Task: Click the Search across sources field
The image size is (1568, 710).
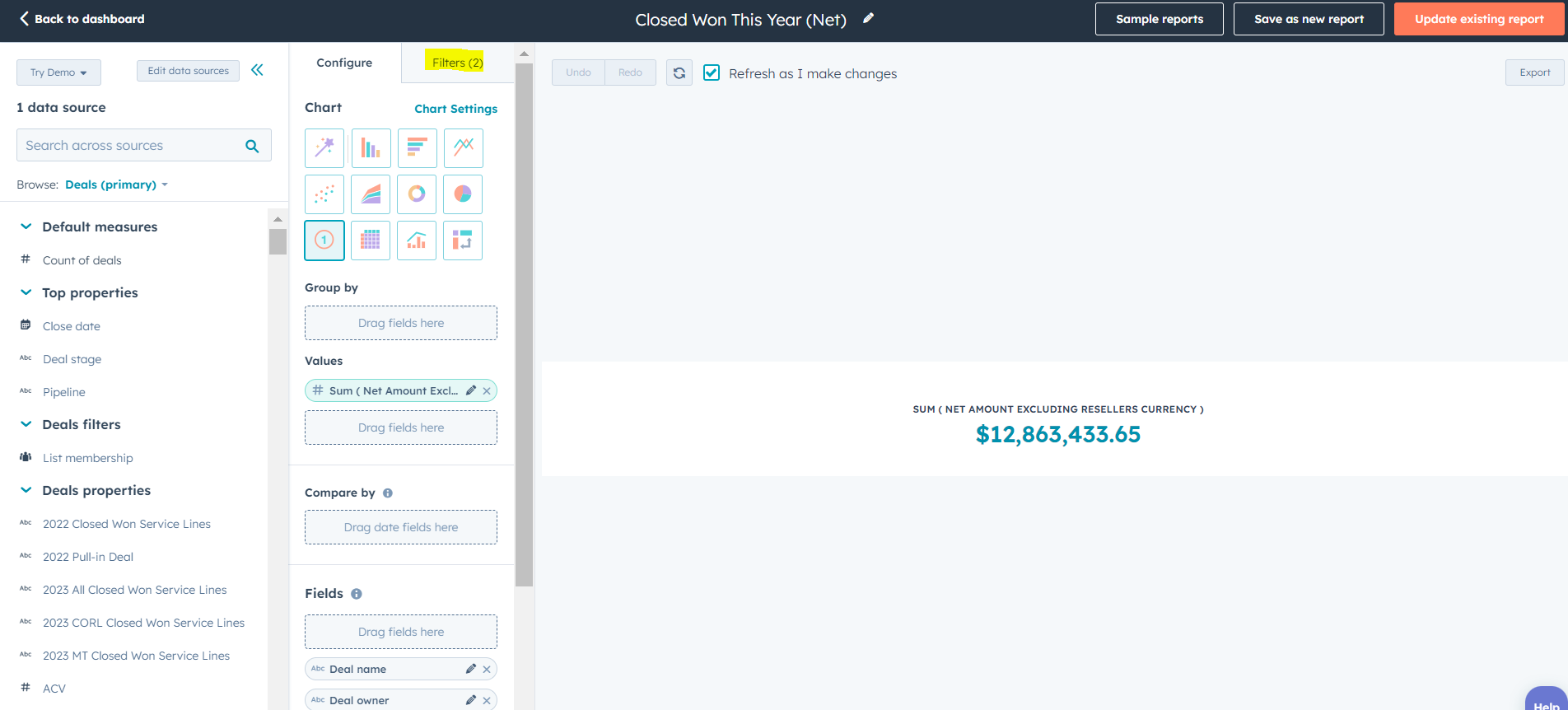Action: pyautogui.click(x=132, y=145)
